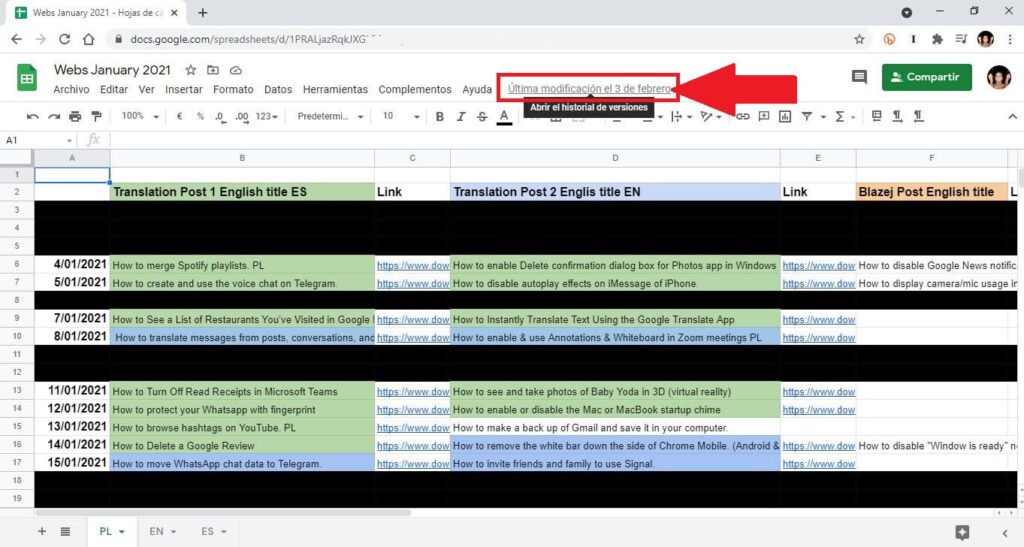Click Última modificación el 3 de febrero link
Image resolution: width=1024 pixels, height=547 pixels.
point(589,89)
